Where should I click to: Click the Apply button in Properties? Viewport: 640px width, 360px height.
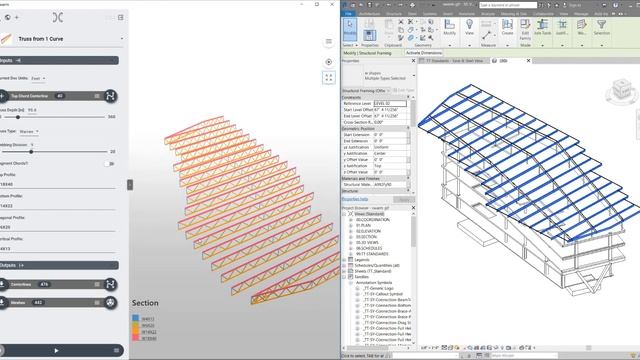point(404,200)
